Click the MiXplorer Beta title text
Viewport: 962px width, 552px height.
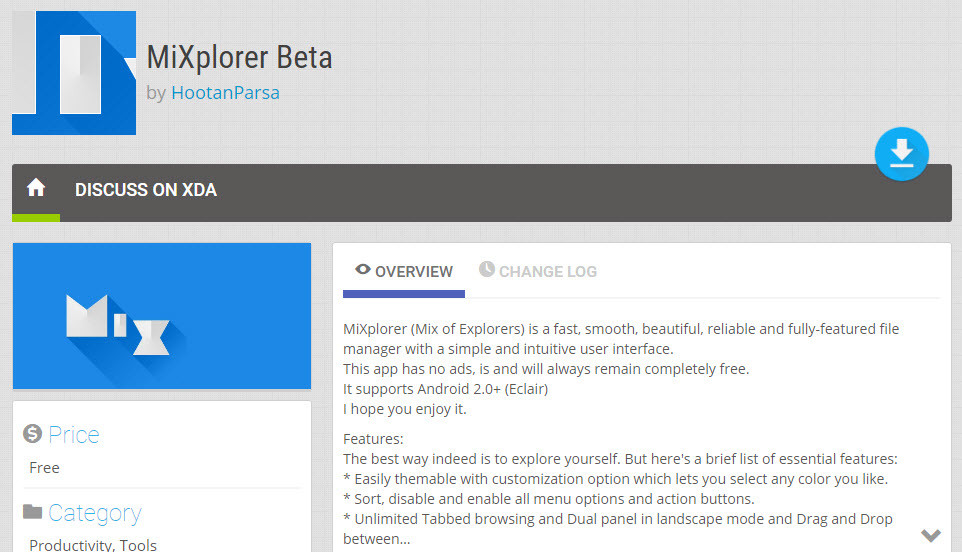click(x=239, y=57)
